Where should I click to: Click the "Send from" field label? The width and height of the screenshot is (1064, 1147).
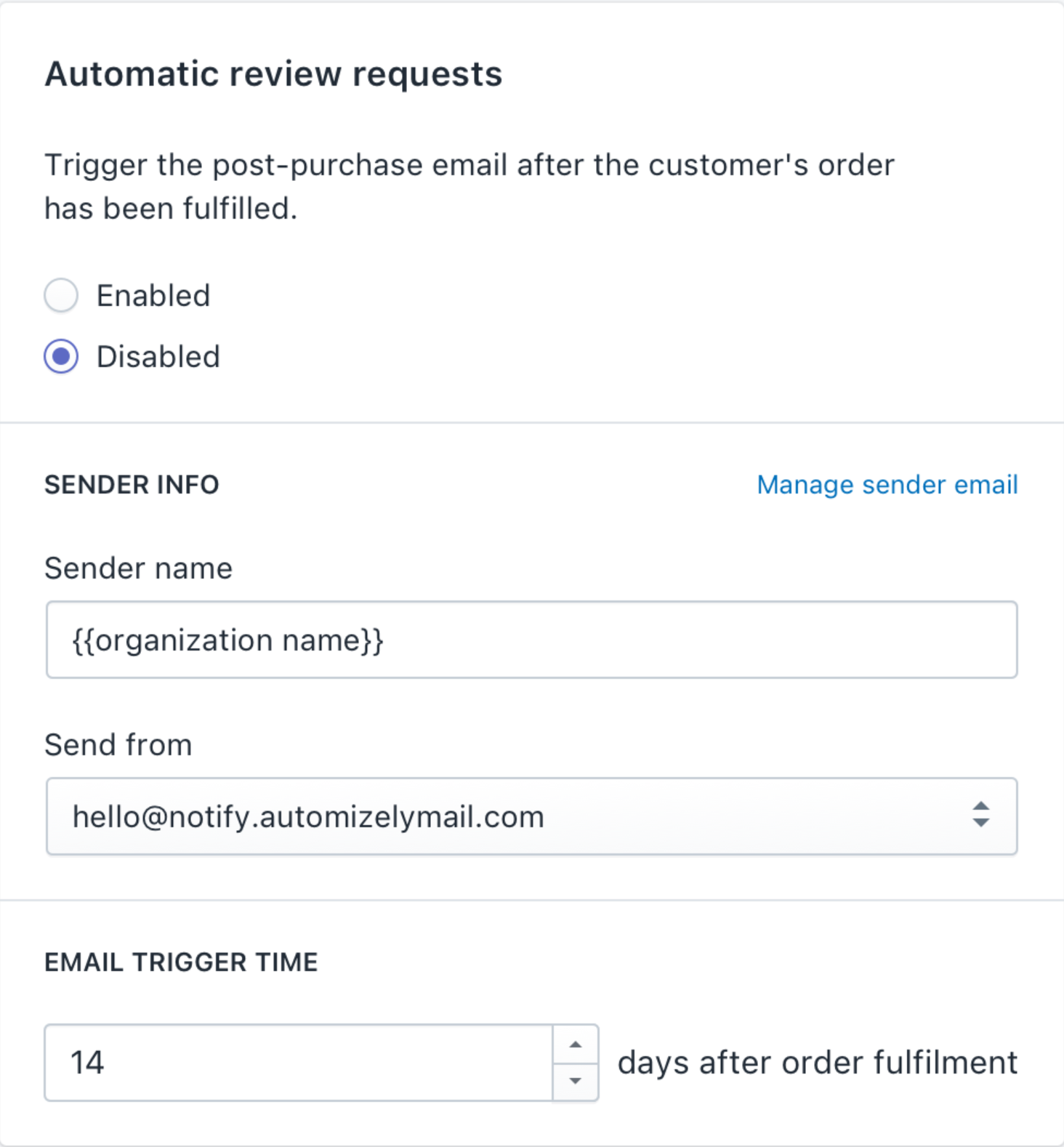(x=118, y=745)
